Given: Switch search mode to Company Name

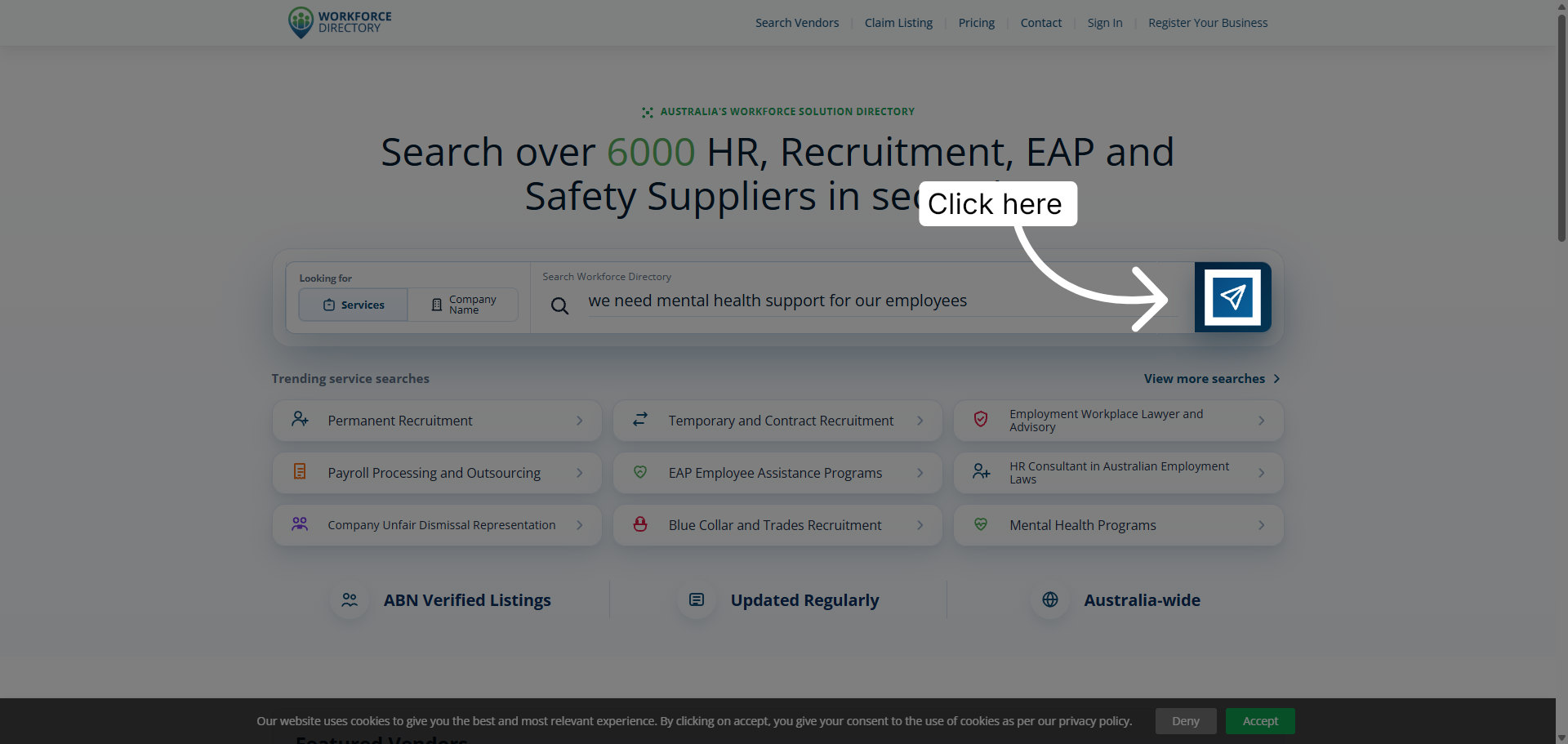Looking at the screenshot, I should [463, 305].
